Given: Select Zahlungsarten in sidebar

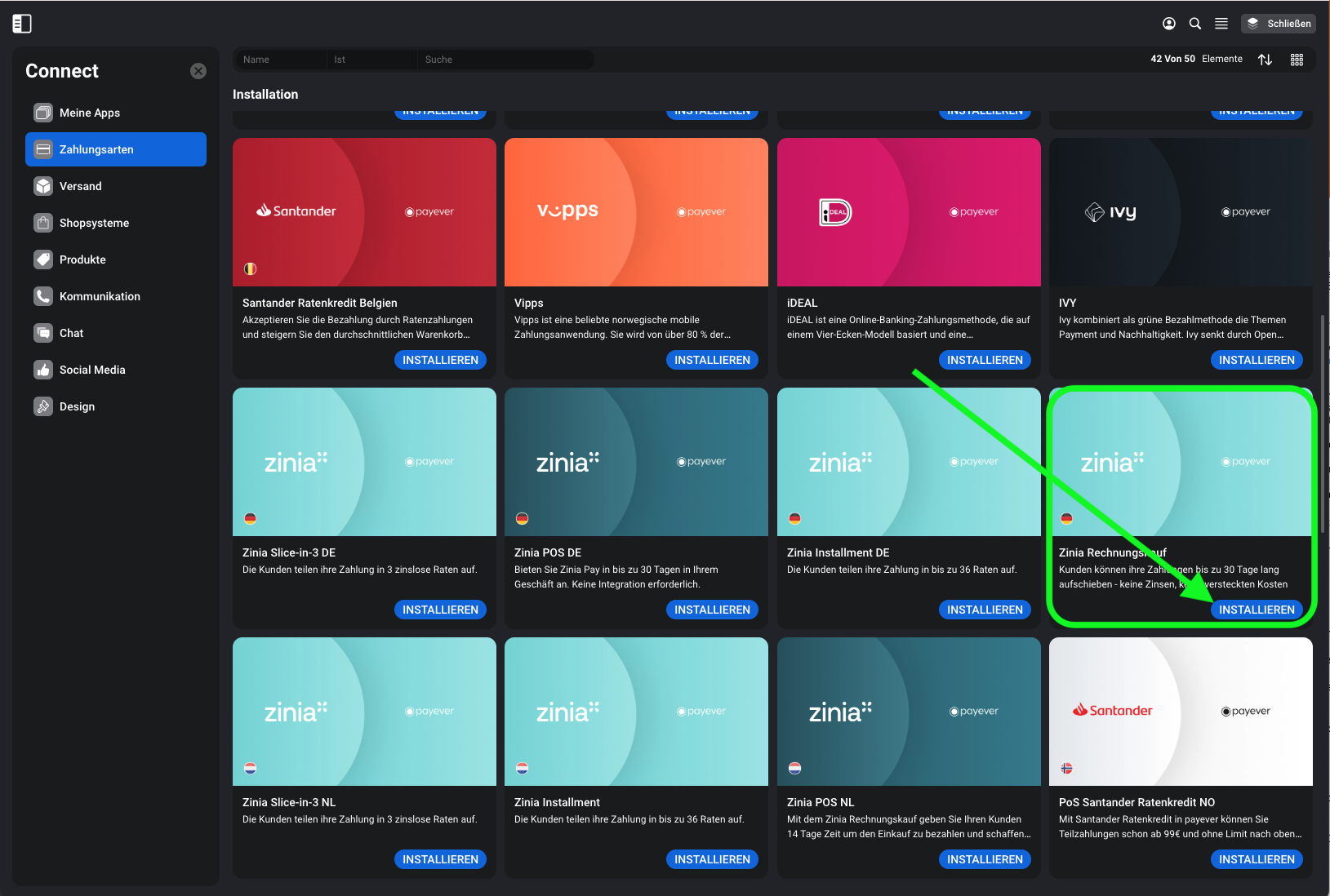Looking at the screenshot, I should click(116, 149).
